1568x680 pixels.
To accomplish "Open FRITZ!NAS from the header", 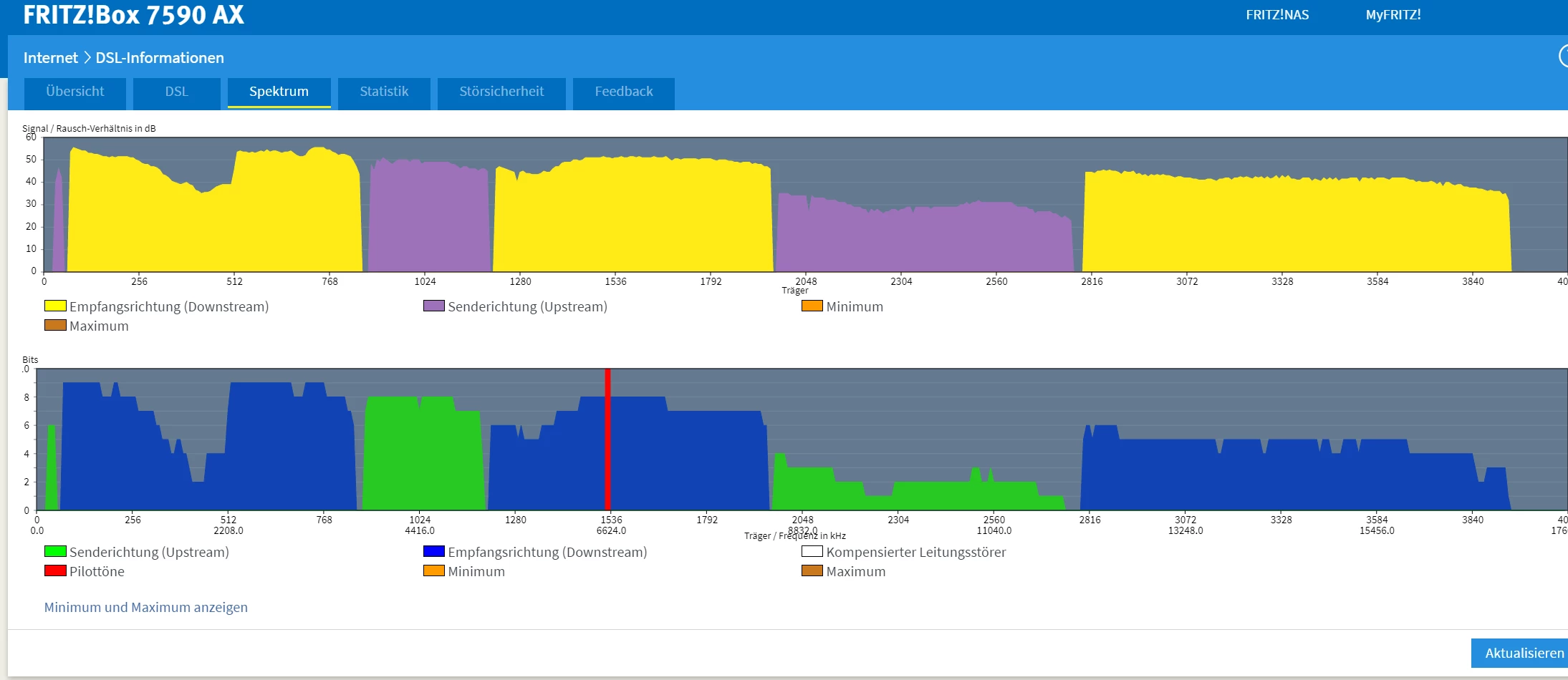I will [x=1276, y=15].
